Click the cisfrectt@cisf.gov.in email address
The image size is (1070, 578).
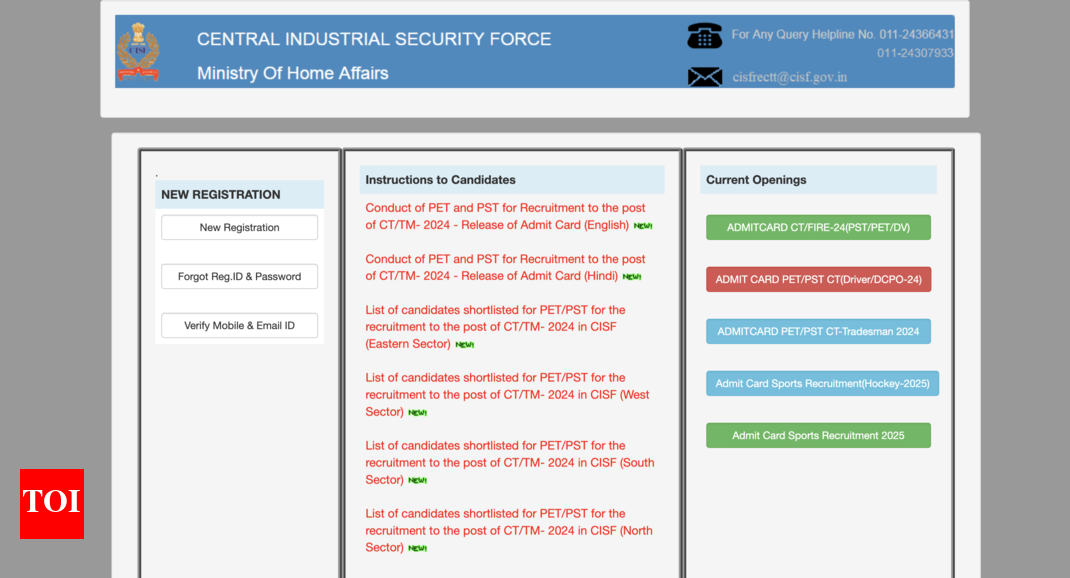tap(790, 77)
